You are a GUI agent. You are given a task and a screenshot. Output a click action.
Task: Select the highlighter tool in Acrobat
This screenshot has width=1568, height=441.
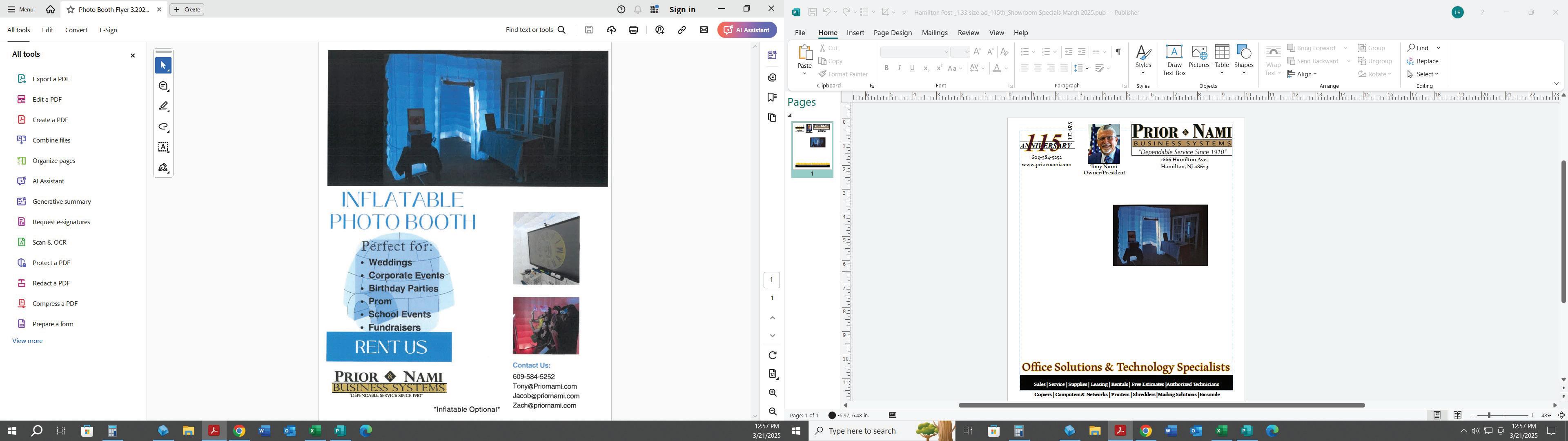coord(163,107)
